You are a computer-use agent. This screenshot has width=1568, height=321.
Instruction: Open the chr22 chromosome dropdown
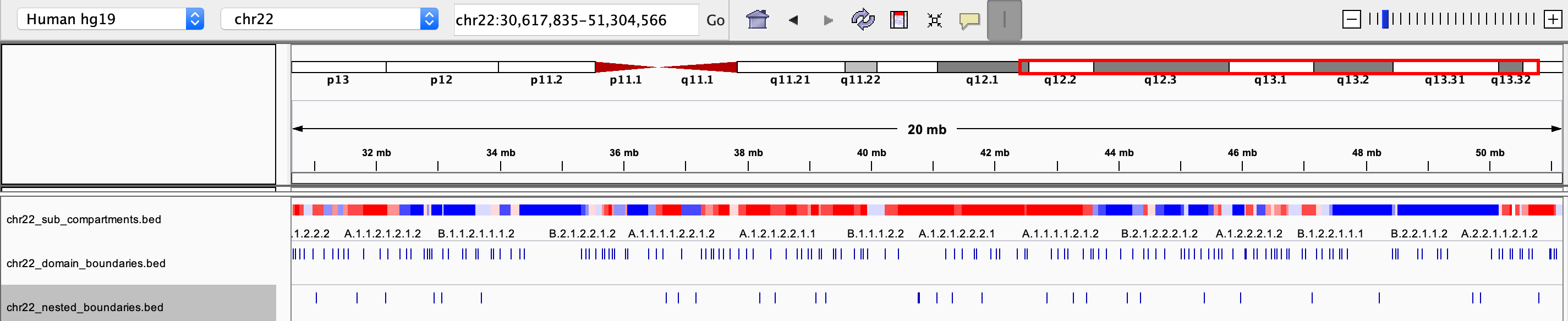[328, 19]
